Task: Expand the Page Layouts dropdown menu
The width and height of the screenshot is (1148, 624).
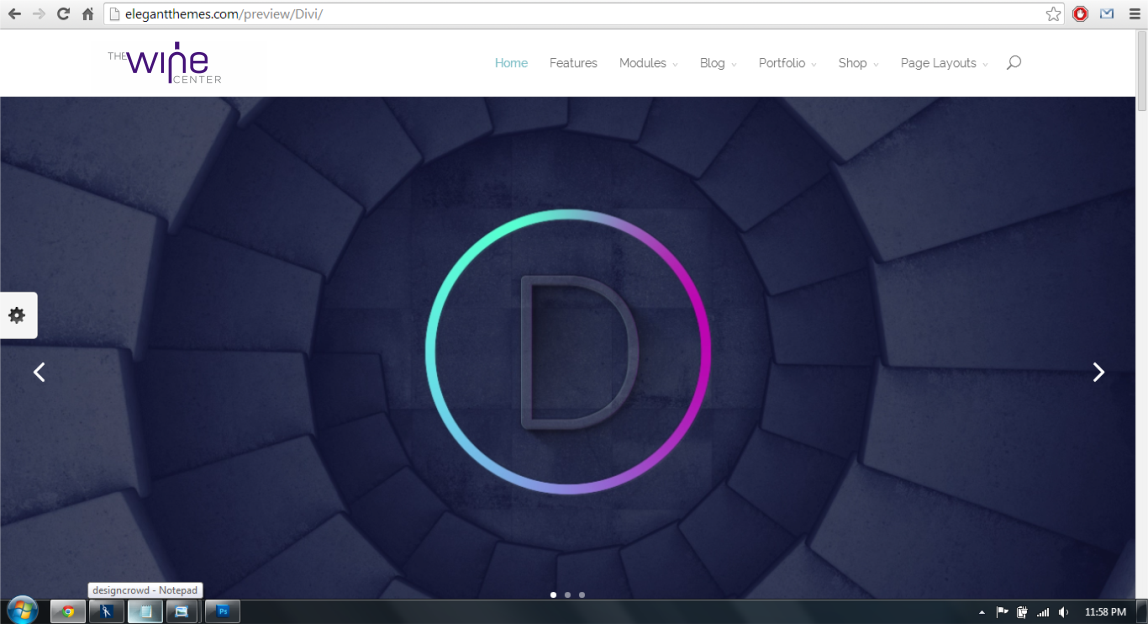Action: pyautogui.click(x=943, y=63)
